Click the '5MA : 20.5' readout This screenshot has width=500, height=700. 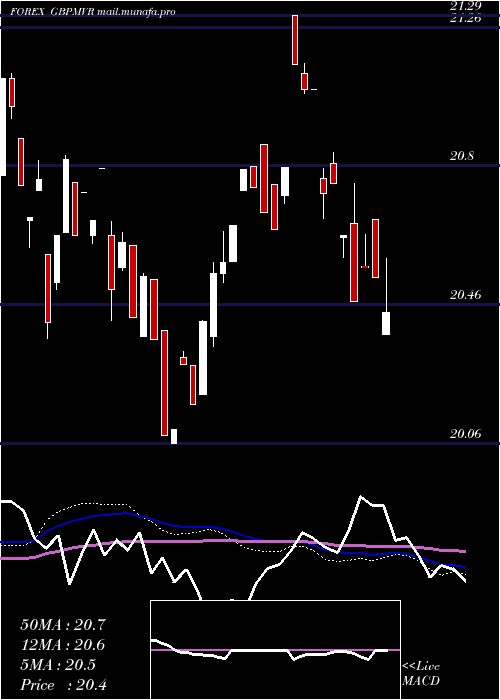[x=58, y=665]
